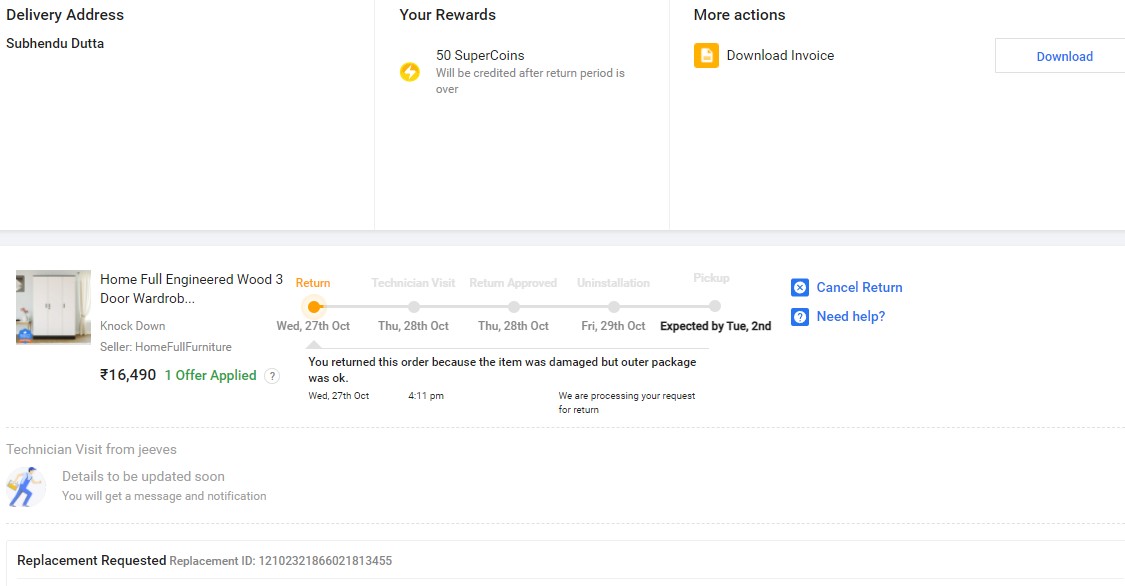This screenshot has height=586, width=1125.
Task: Select the orange Return step marker
Action: [314, 307]
